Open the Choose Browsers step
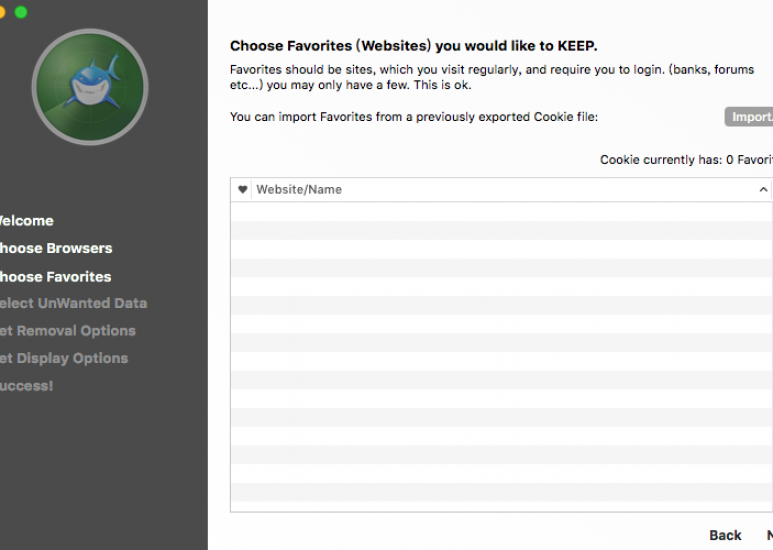Screen dimensions: 773x550 tap(55, 248)
